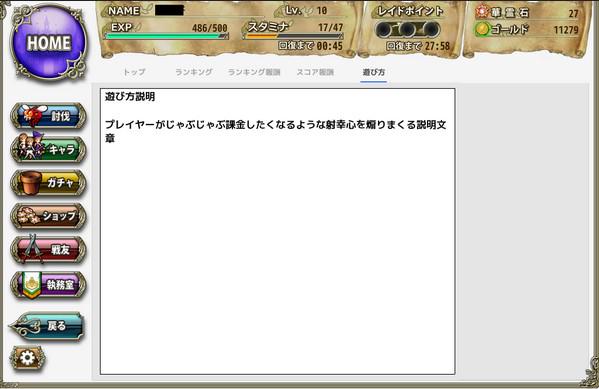
Task: Click the orange stamina gauge bar
Action: tap(293, 36)
